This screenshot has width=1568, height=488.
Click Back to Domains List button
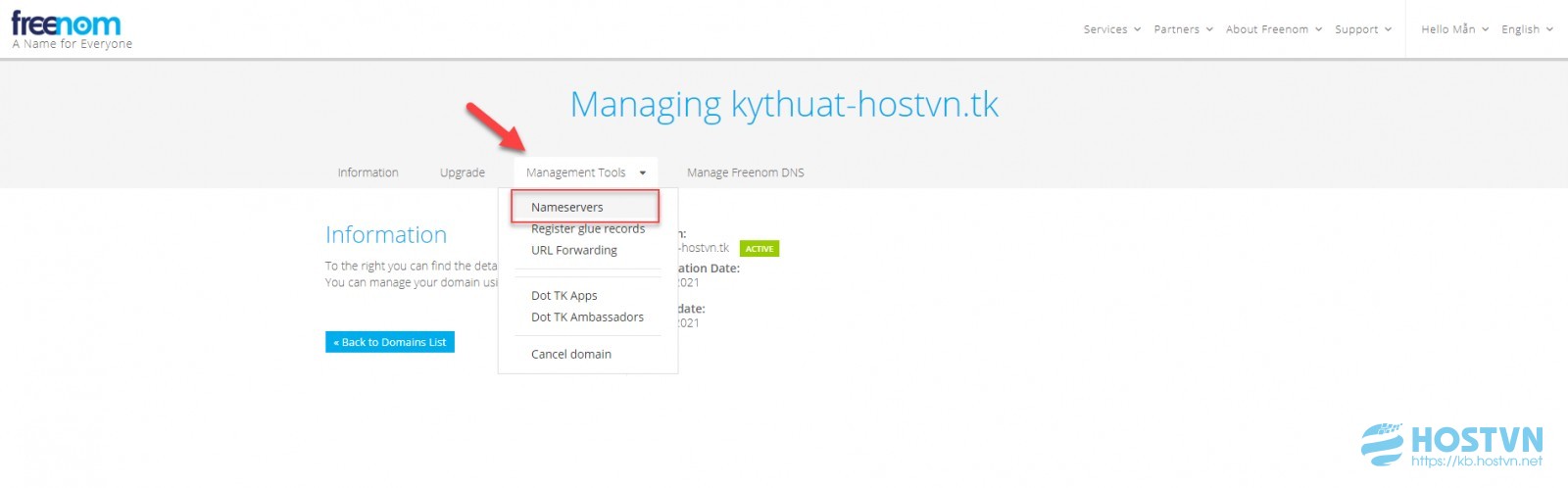click(390, 342)
